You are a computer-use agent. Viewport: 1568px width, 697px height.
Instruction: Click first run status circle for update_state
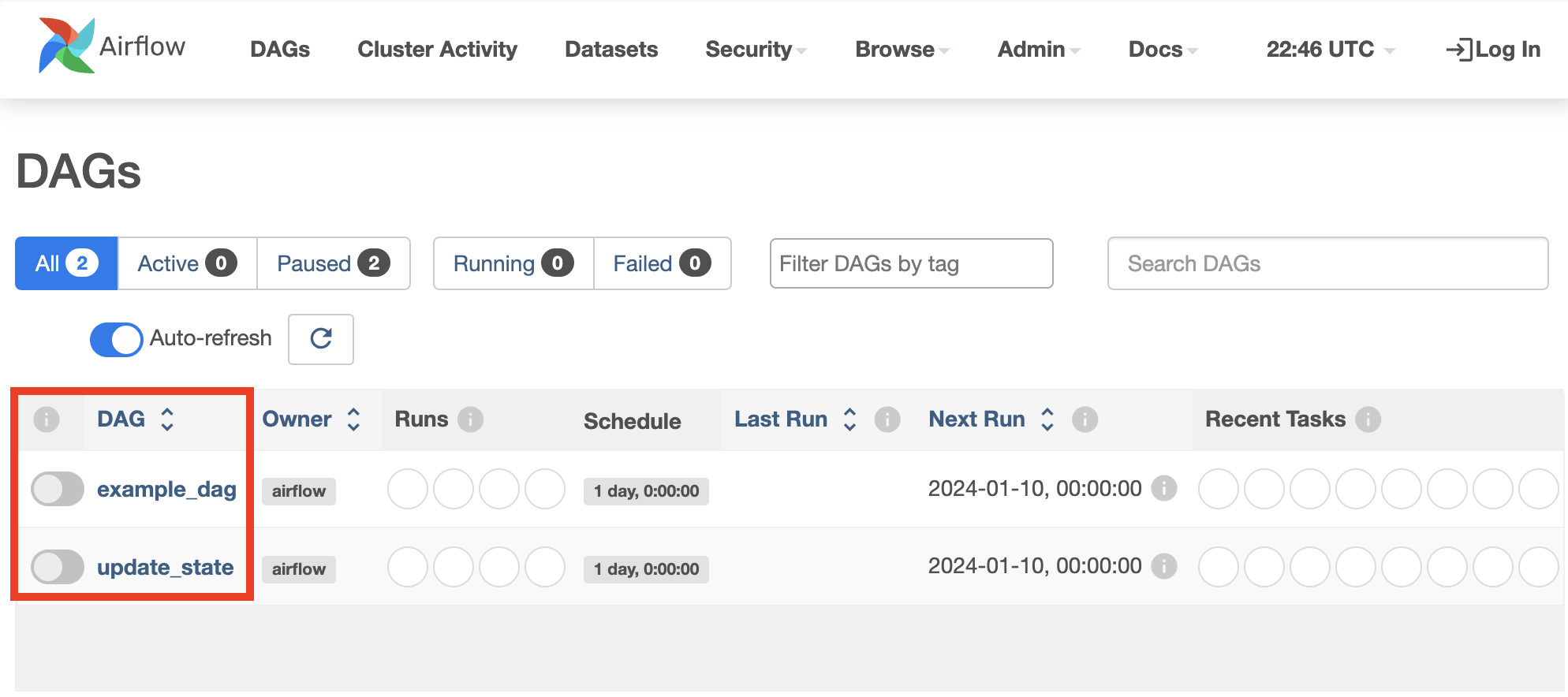click(x=408, y=567)
